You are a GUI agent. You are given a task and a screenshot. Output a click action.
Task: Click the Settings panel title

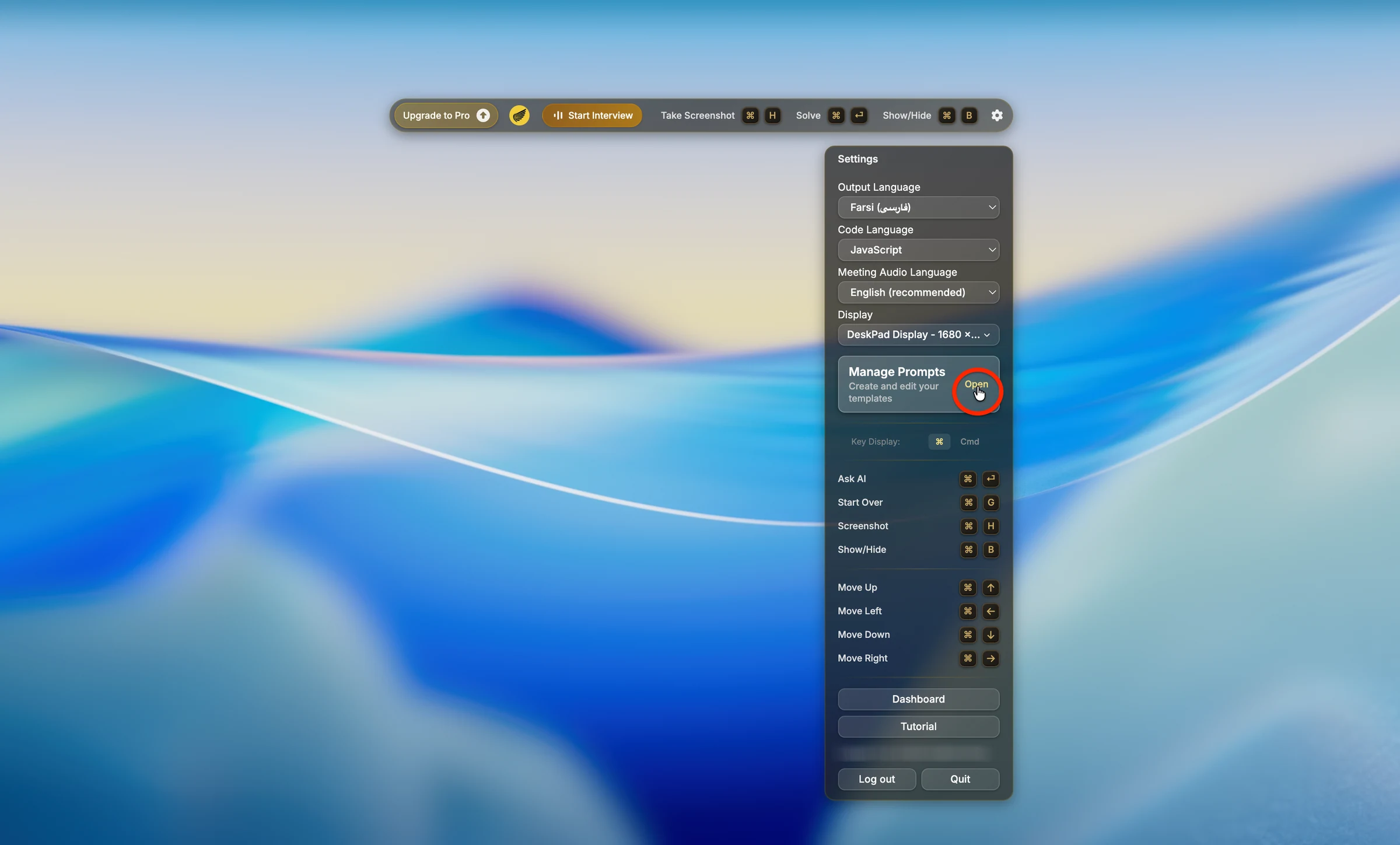tap(857, 159)
